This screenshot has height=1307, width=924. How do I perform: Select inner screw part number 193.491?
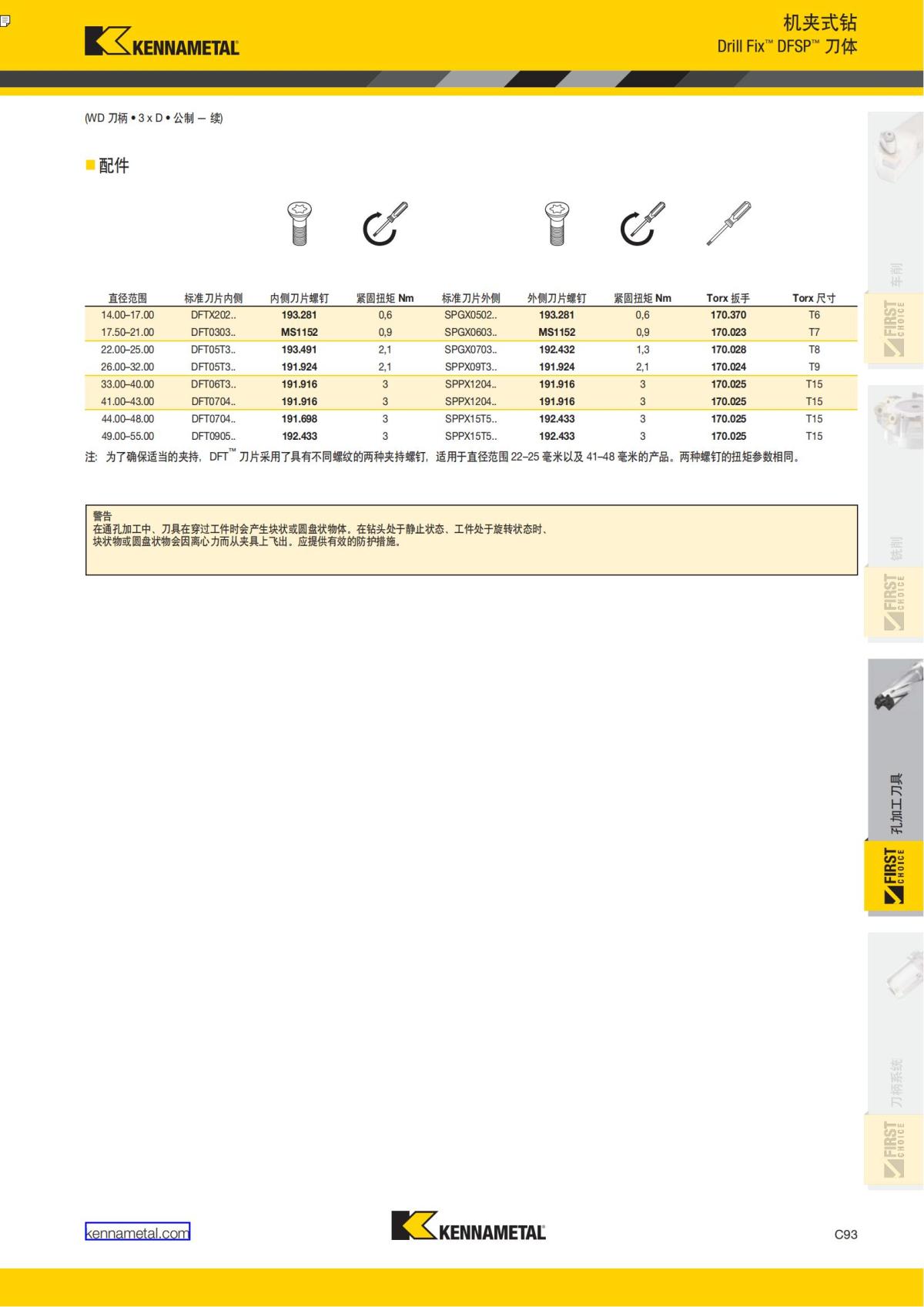[x=300, y=350]
